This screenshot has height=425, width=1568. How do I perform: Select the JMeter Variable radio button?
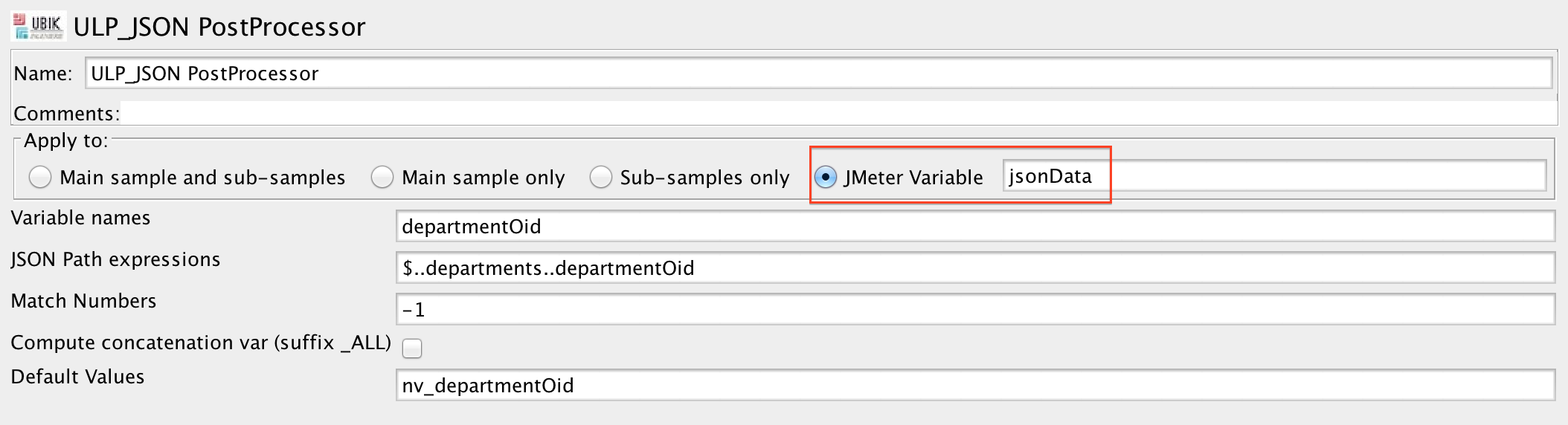[x=826, y=178]
